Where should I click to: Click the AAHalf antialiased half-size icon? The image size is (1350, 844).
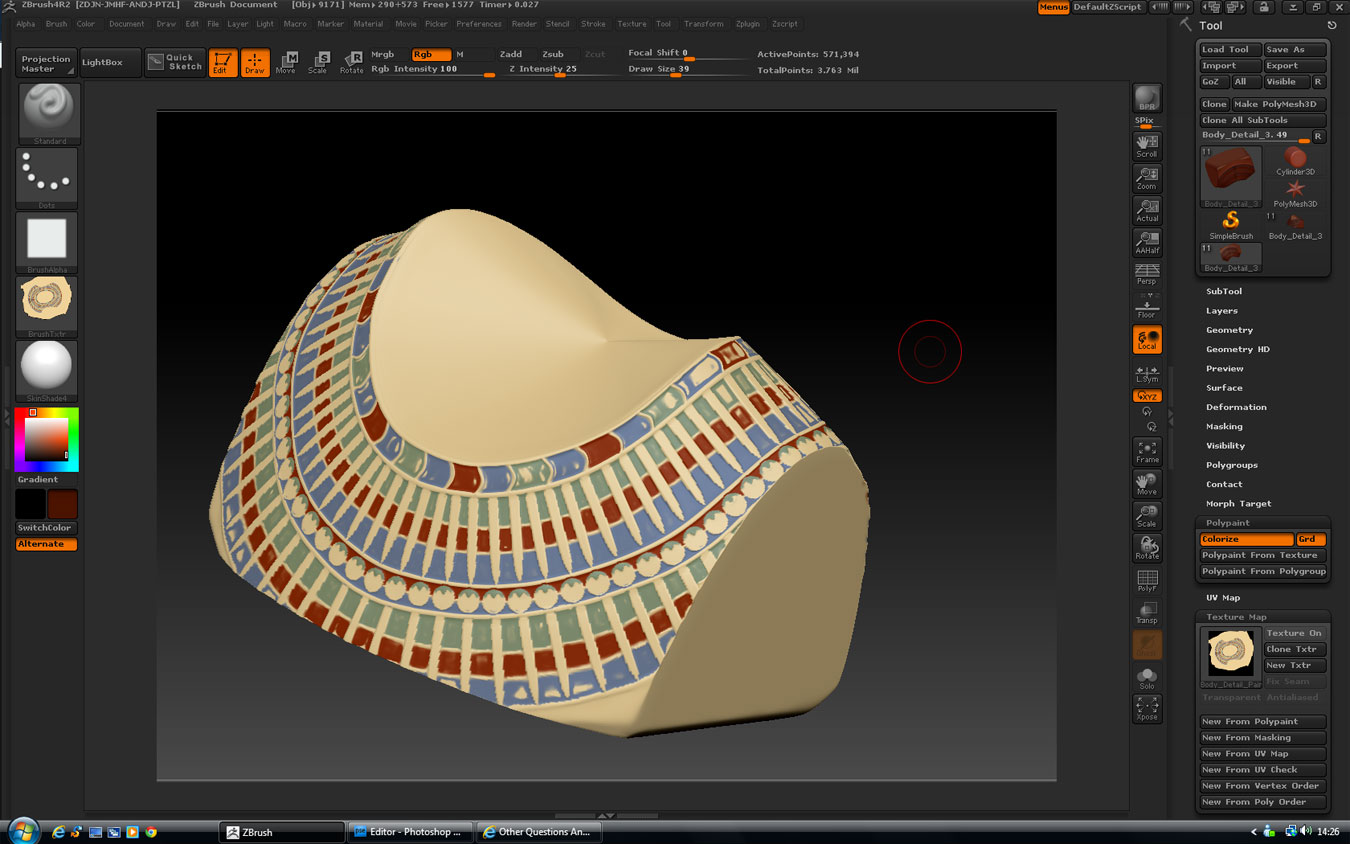pos(1147,242)
